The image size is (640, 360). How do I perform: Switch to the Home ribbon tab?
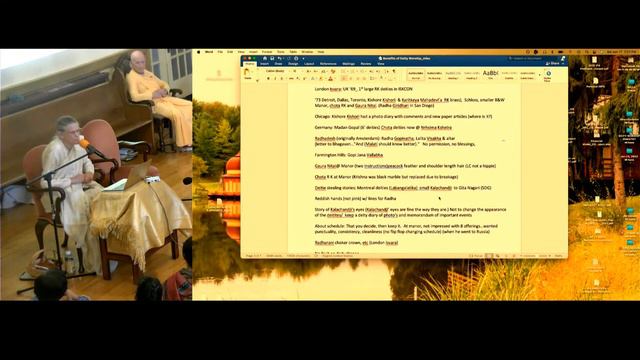[x=249, y=64]
